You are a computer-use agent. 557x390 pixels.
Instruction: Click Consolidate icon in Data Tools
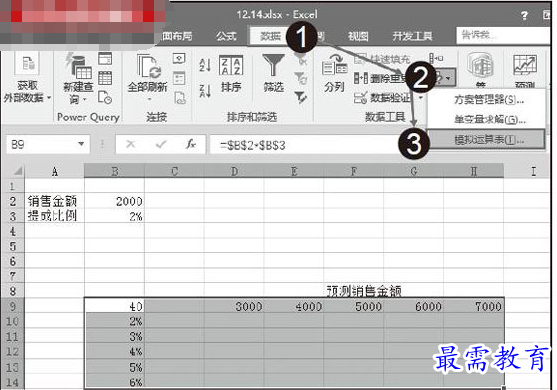436,58
